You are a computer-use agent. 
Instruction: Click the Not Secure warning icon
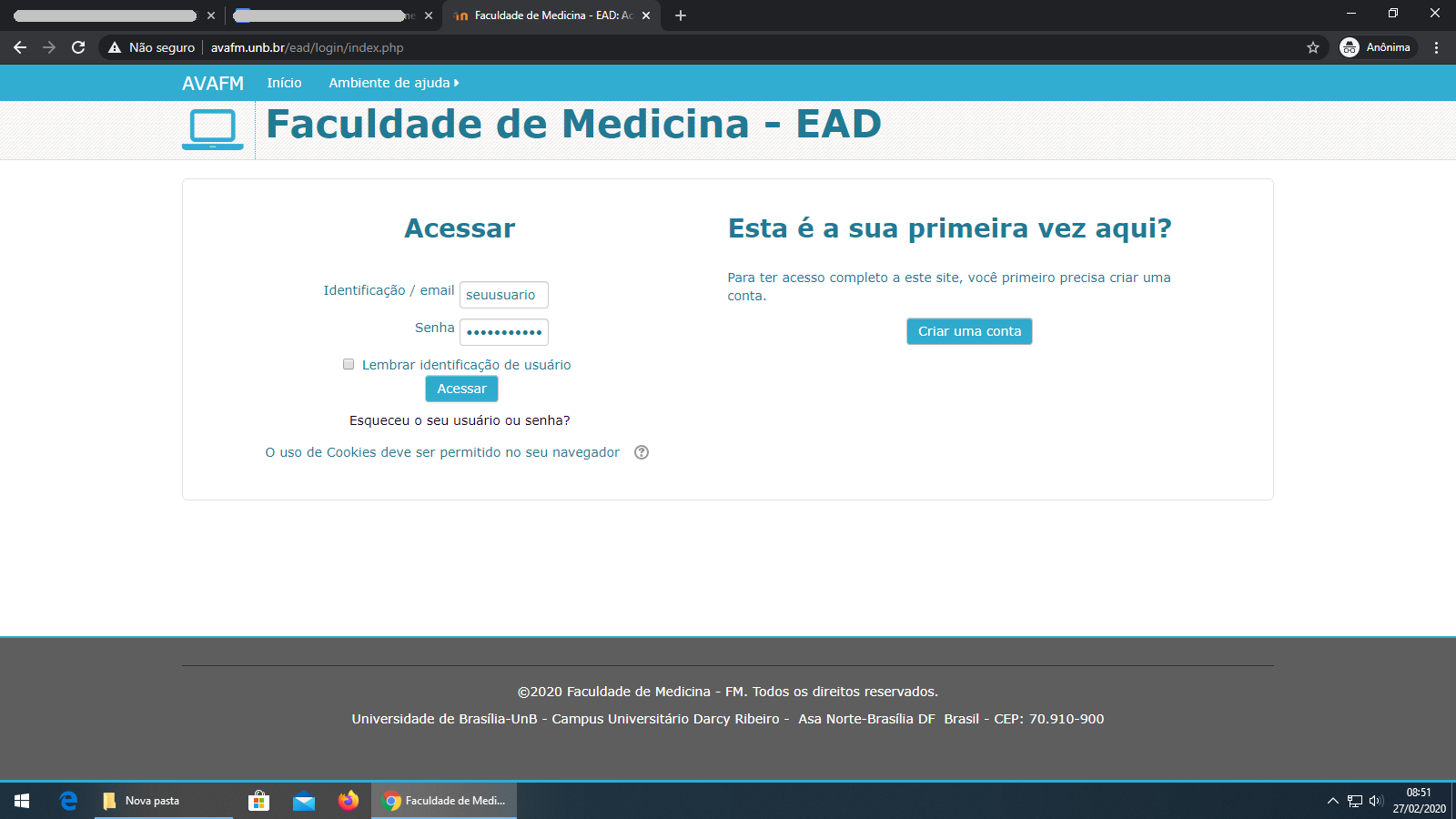[x=115, y=47]
